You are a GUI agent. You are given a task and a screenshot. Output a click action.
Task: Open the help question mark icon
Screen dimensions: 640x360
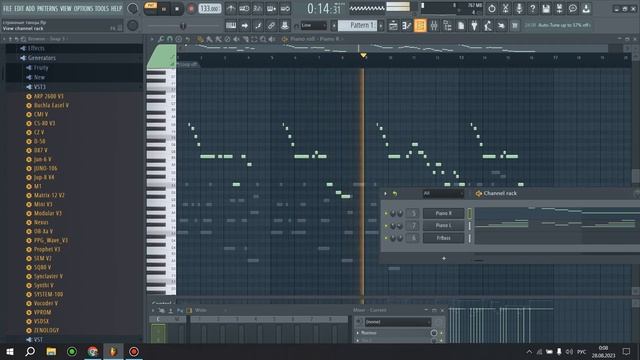click(x=532, y=9)
